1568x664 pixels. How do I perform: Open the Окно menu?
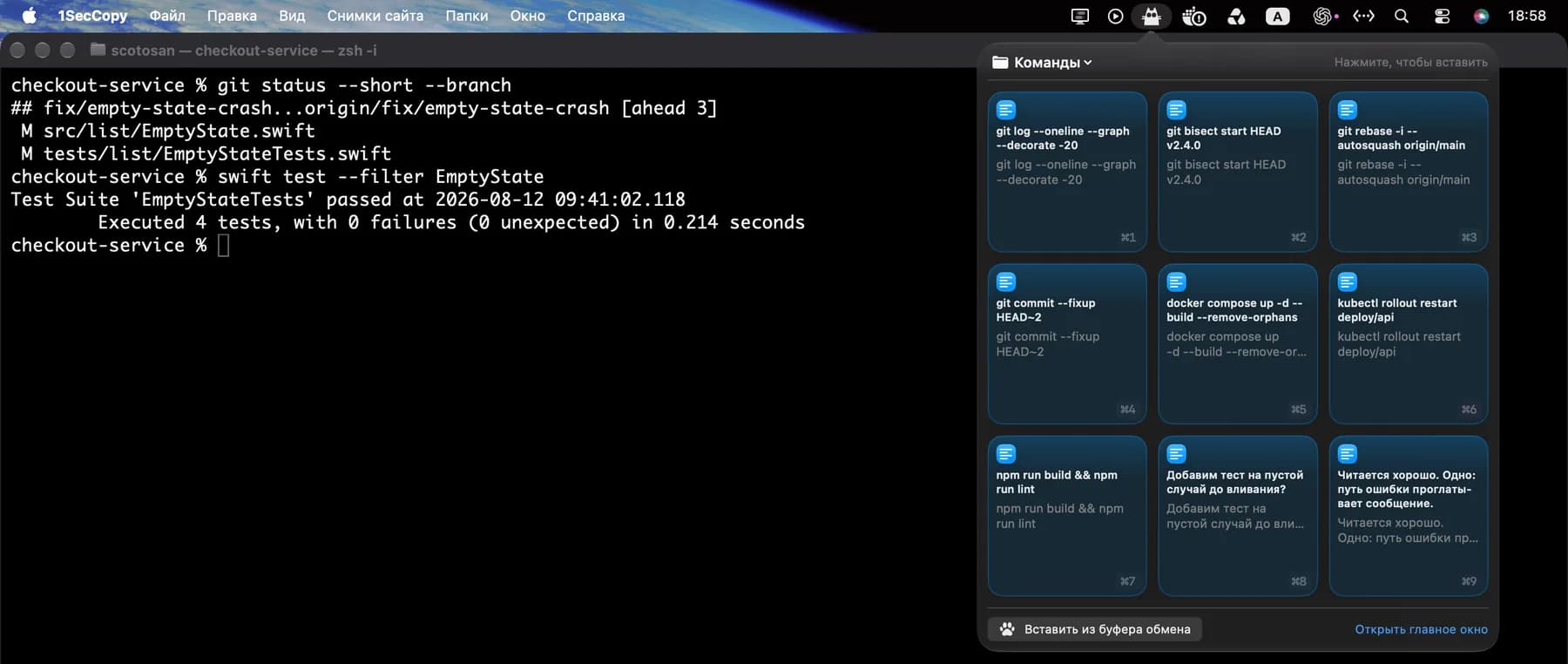click(528, 16)
